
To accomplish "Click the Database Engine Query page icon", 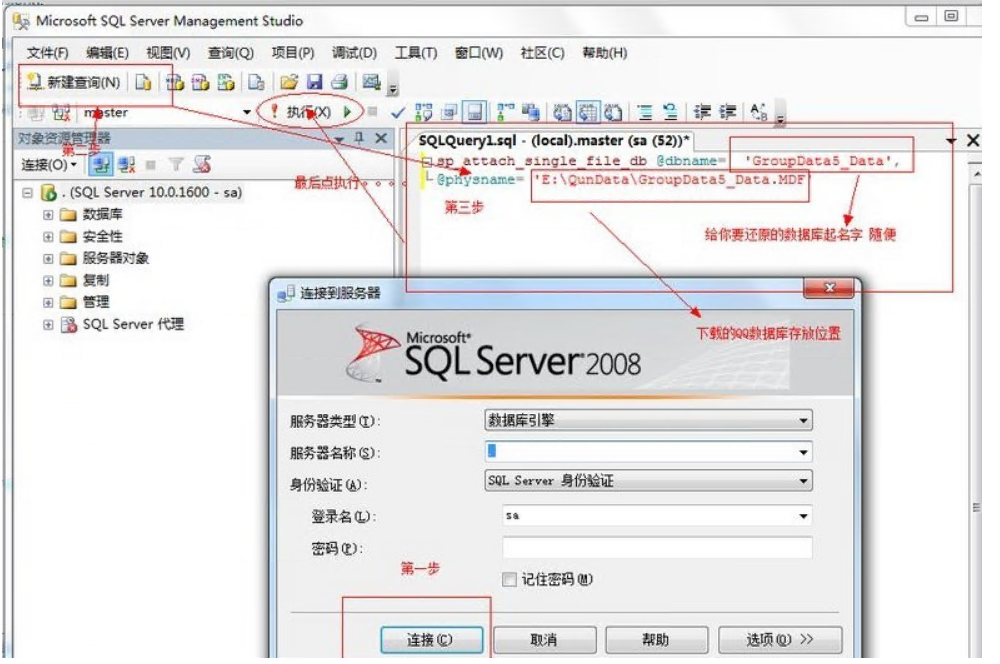I will coord(143,82).
